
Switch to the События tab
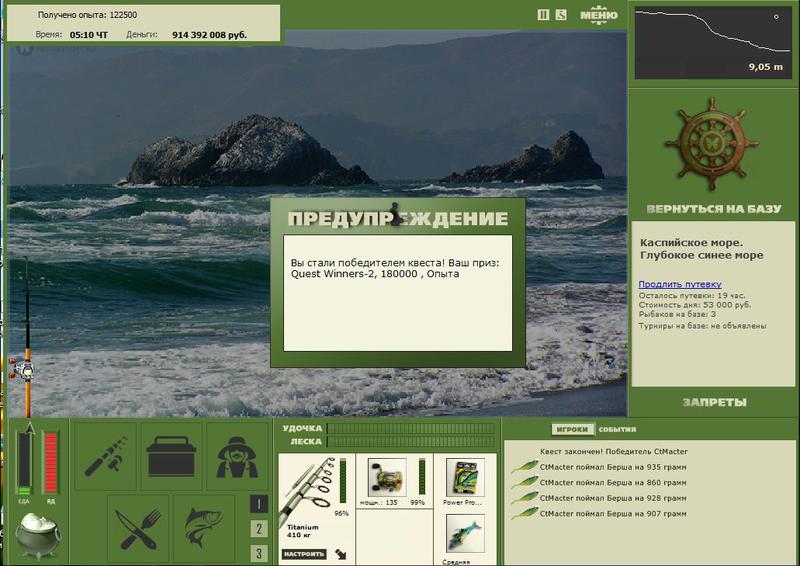click(617, 429)
